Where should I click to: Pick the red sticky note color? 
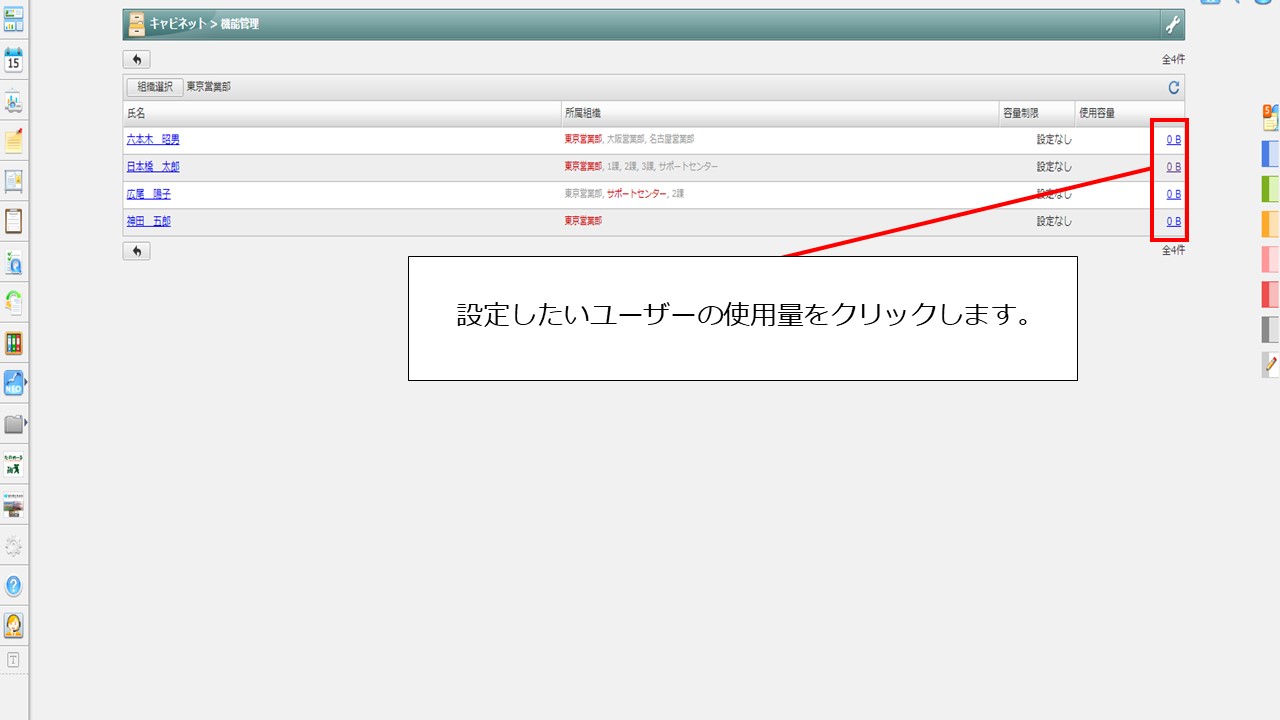[x=1271, y=294]
